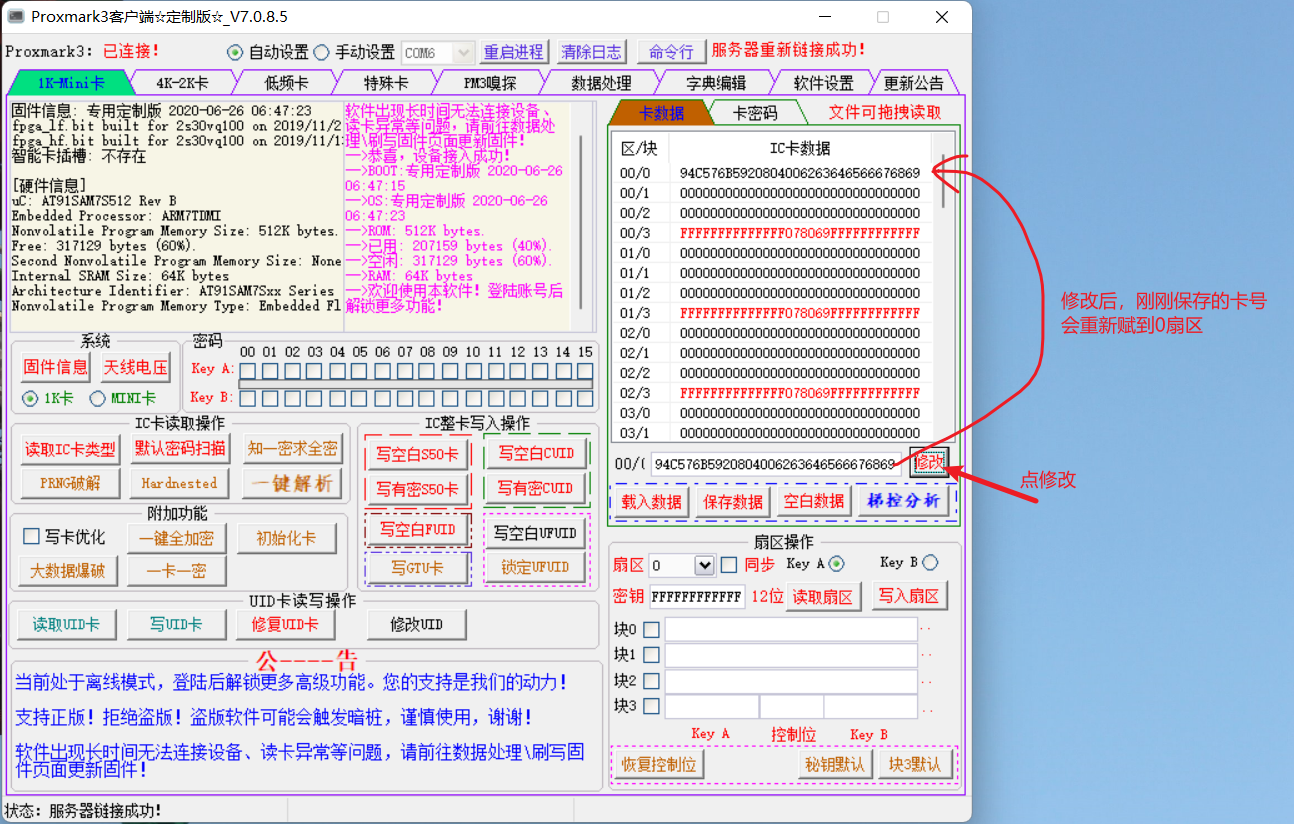The height and width of the screenshot is (824, 1294).
Task: Click 重启进程 button
Action: click(x=514, y=52)
